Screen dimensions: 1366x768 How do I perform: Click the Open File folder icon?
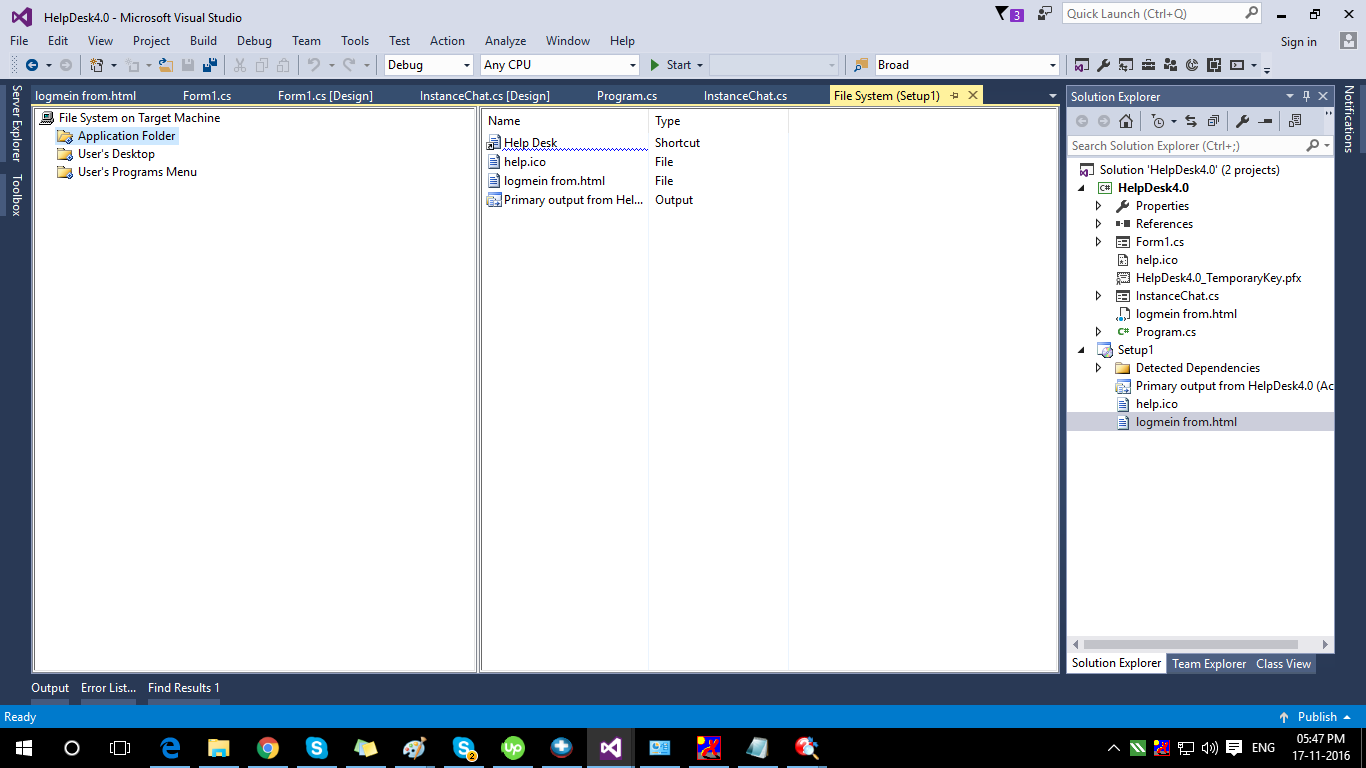[166, 65]
